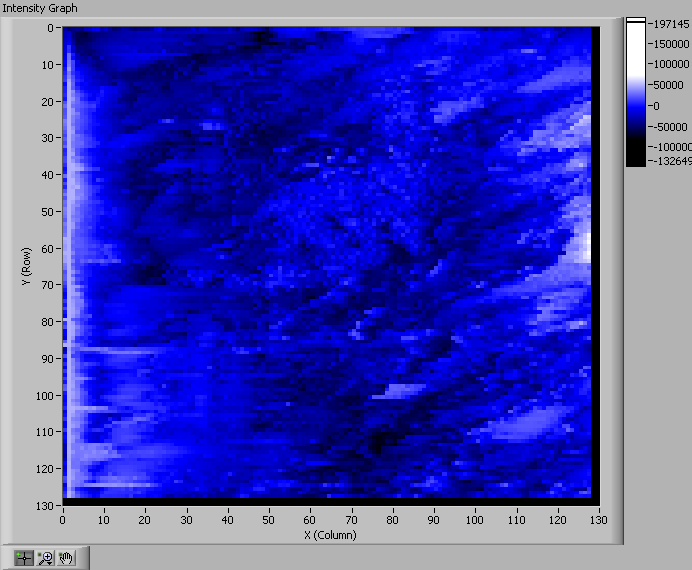Click the -132649 minimum value on color scale

click(672, 161)
